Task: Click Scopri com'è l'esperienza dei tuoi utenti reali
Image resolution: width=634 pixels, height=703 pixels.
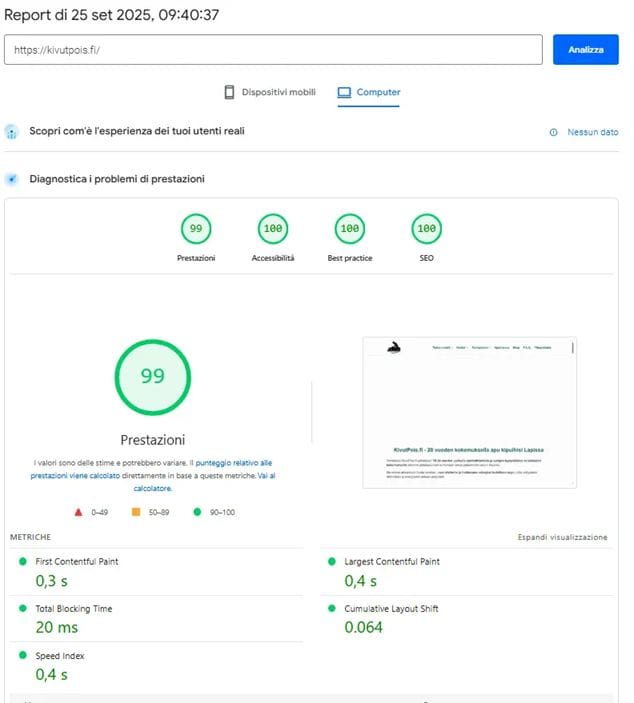Action: click(137, 131)
